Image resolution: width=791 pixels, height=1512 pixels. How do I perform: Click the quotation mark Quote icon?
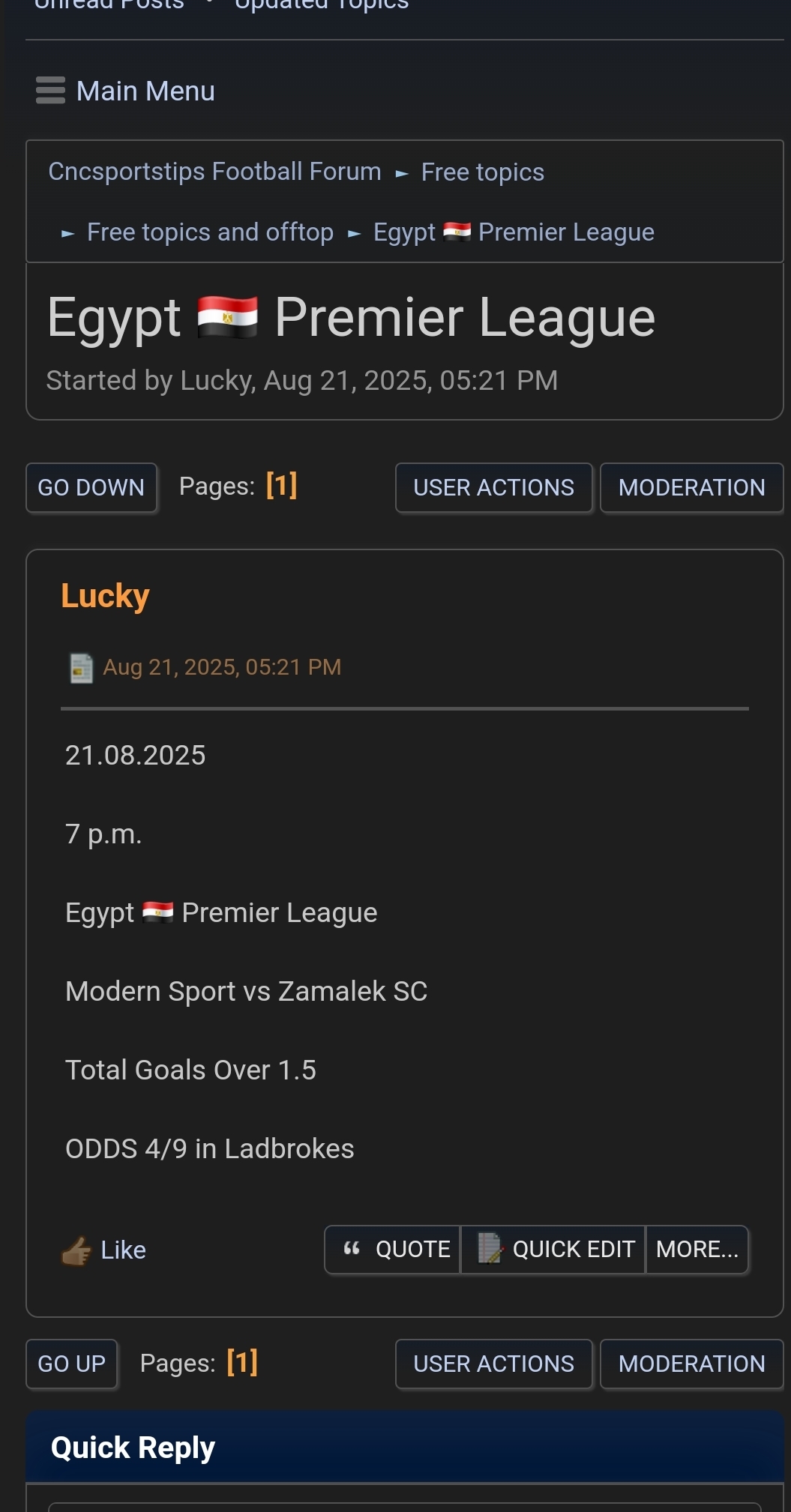tap(352, 1249)
